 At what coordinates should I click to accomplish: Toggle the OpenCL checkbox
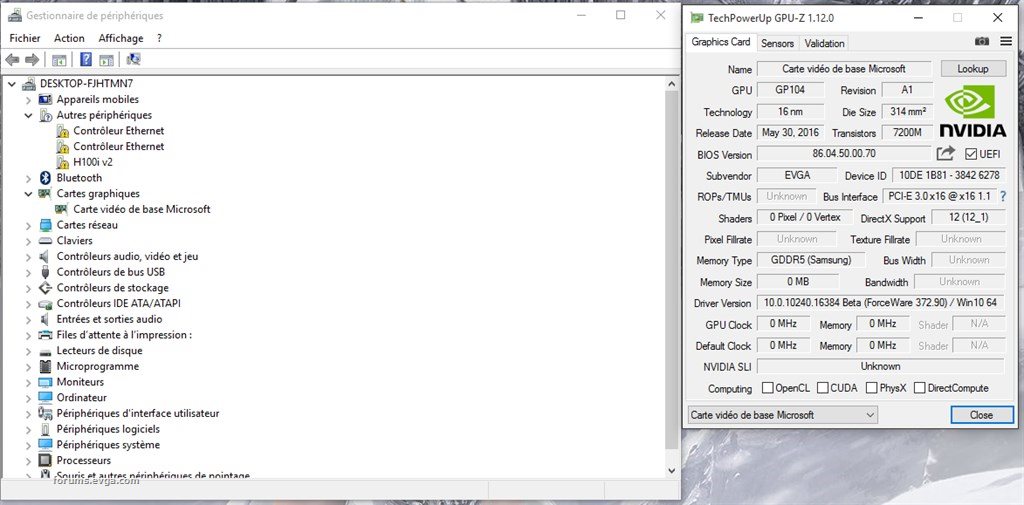[767, 388]
